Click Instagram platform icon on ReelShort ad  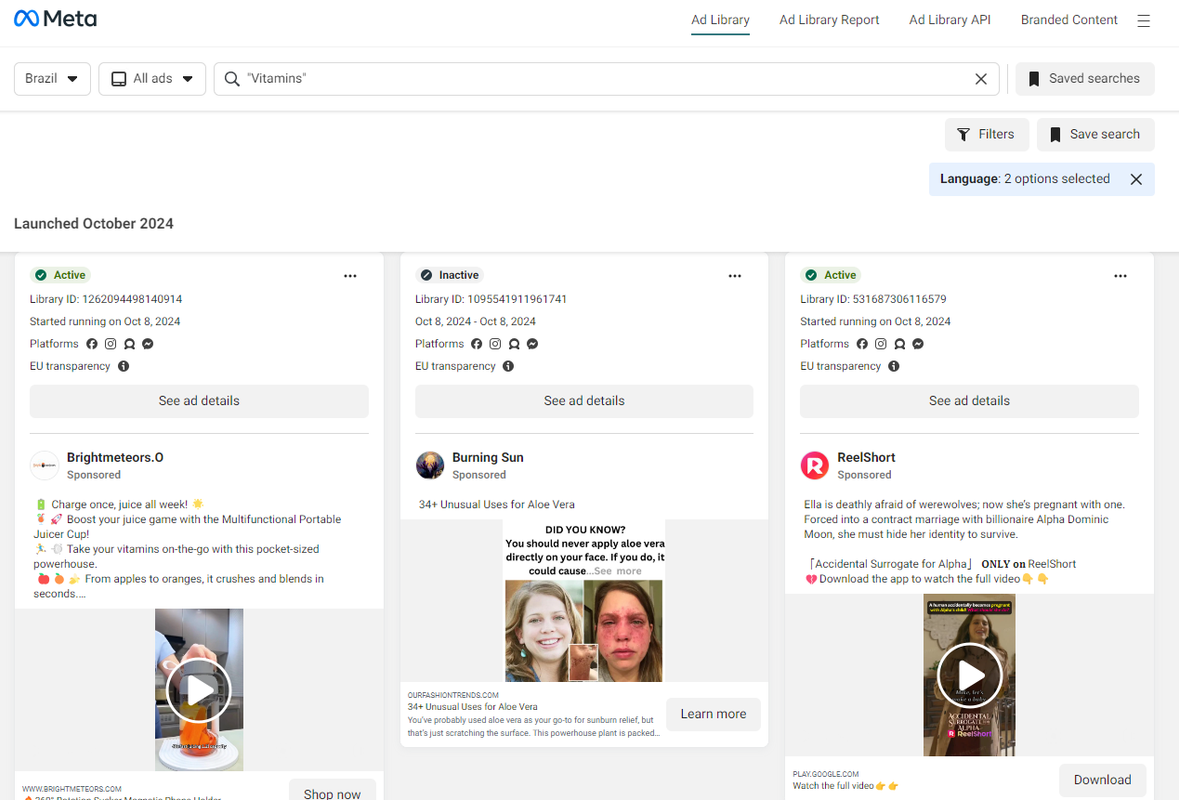click(x=880, y=344)
